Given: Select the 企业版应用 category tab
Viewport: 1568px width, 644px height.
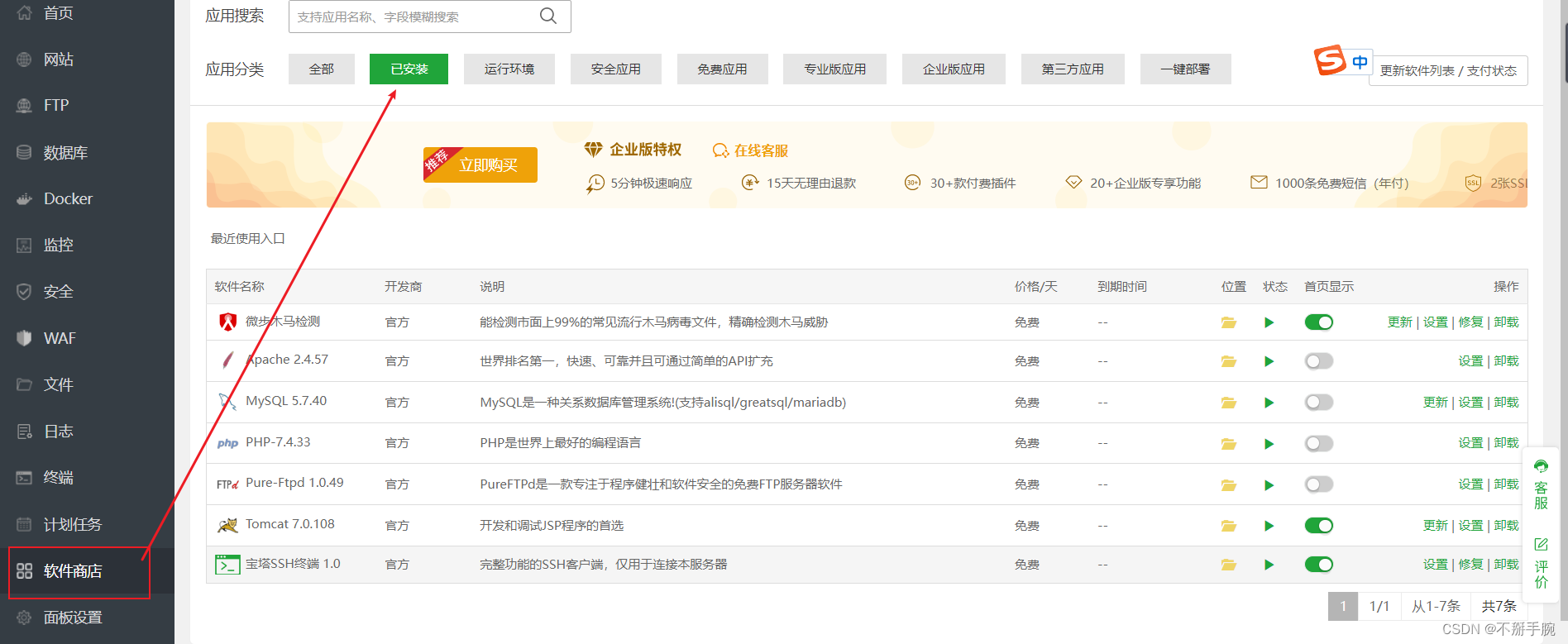Looking at the screenshot, I should (x=954, y=69).
